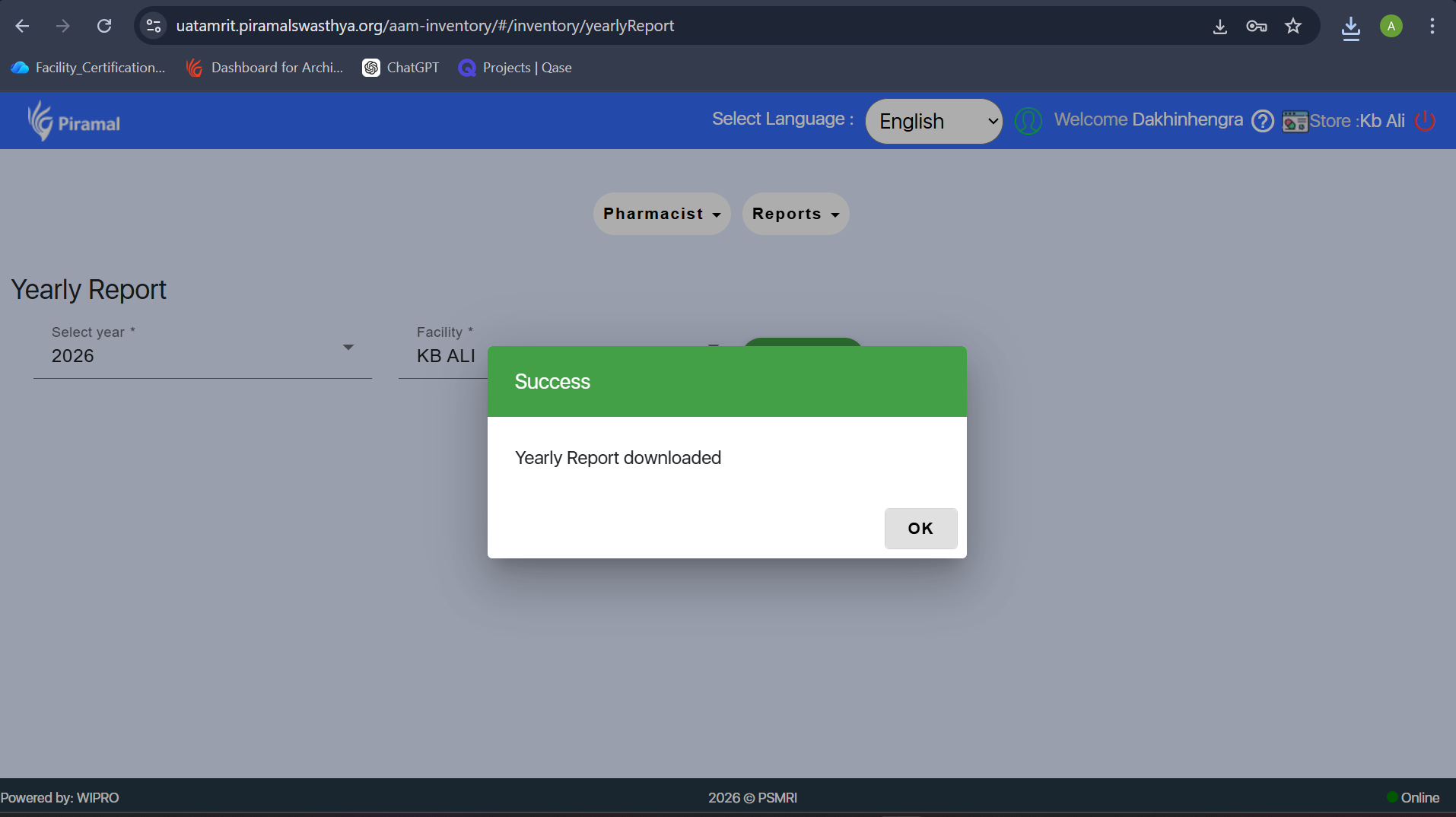The width and height of the screenshot is (1456, 817).
Task: Click the red power logout icon
Action: pyautogui.click(x=1424, y=121)
